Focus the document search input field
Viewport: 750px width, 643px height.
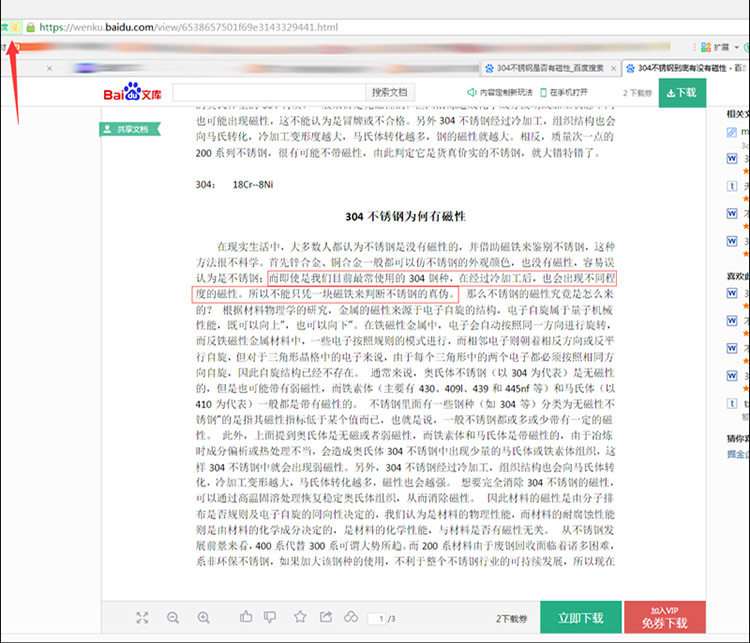point(269,92)
